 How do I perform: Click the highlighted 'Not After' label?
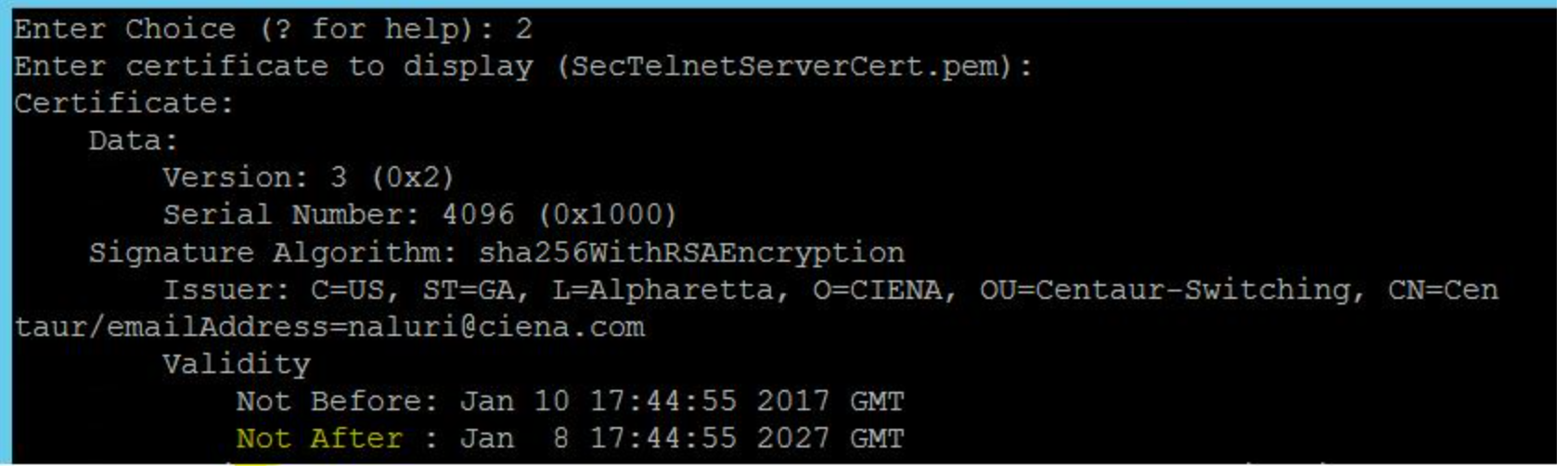click(x=319, y=438)
